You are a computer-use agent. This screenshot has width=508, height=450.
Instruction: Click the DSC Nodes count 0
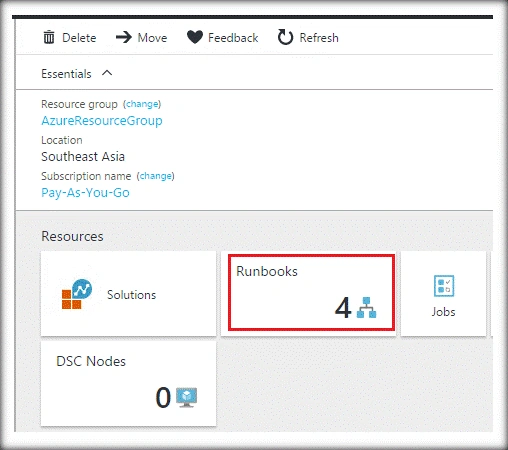[163, 397]
